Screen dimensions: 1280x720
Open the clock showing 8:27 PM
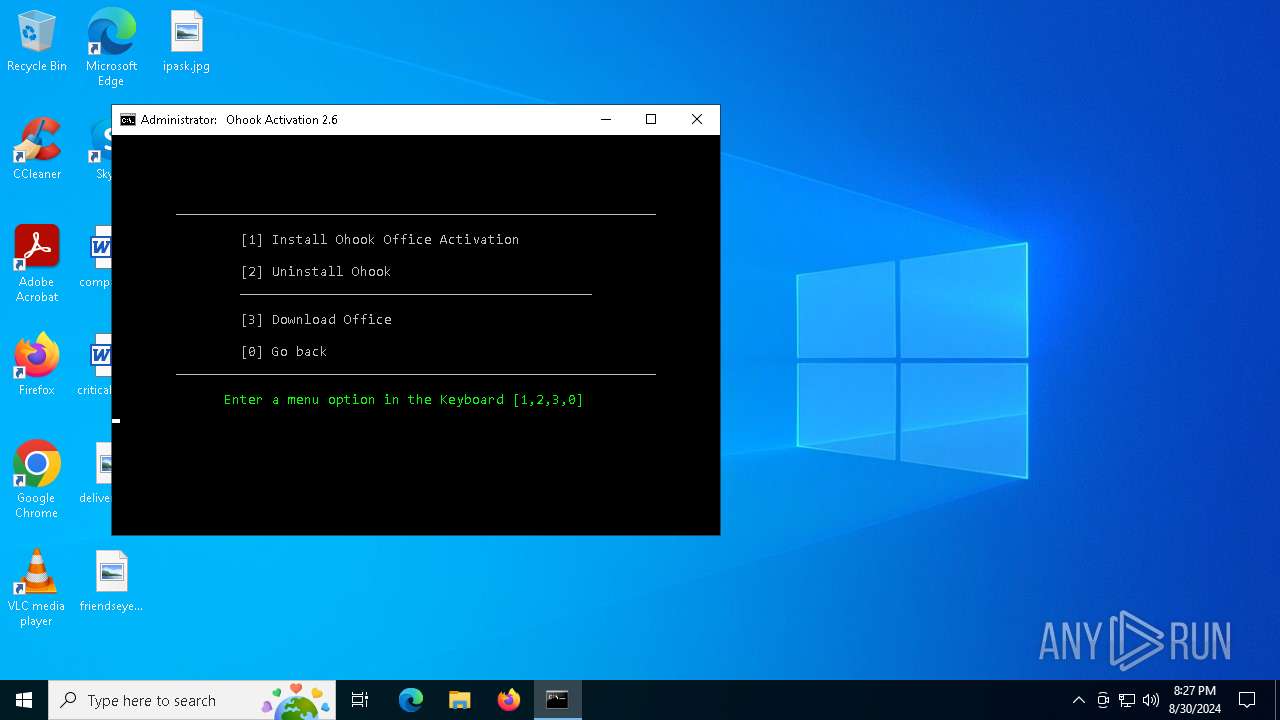[1195, 700]
